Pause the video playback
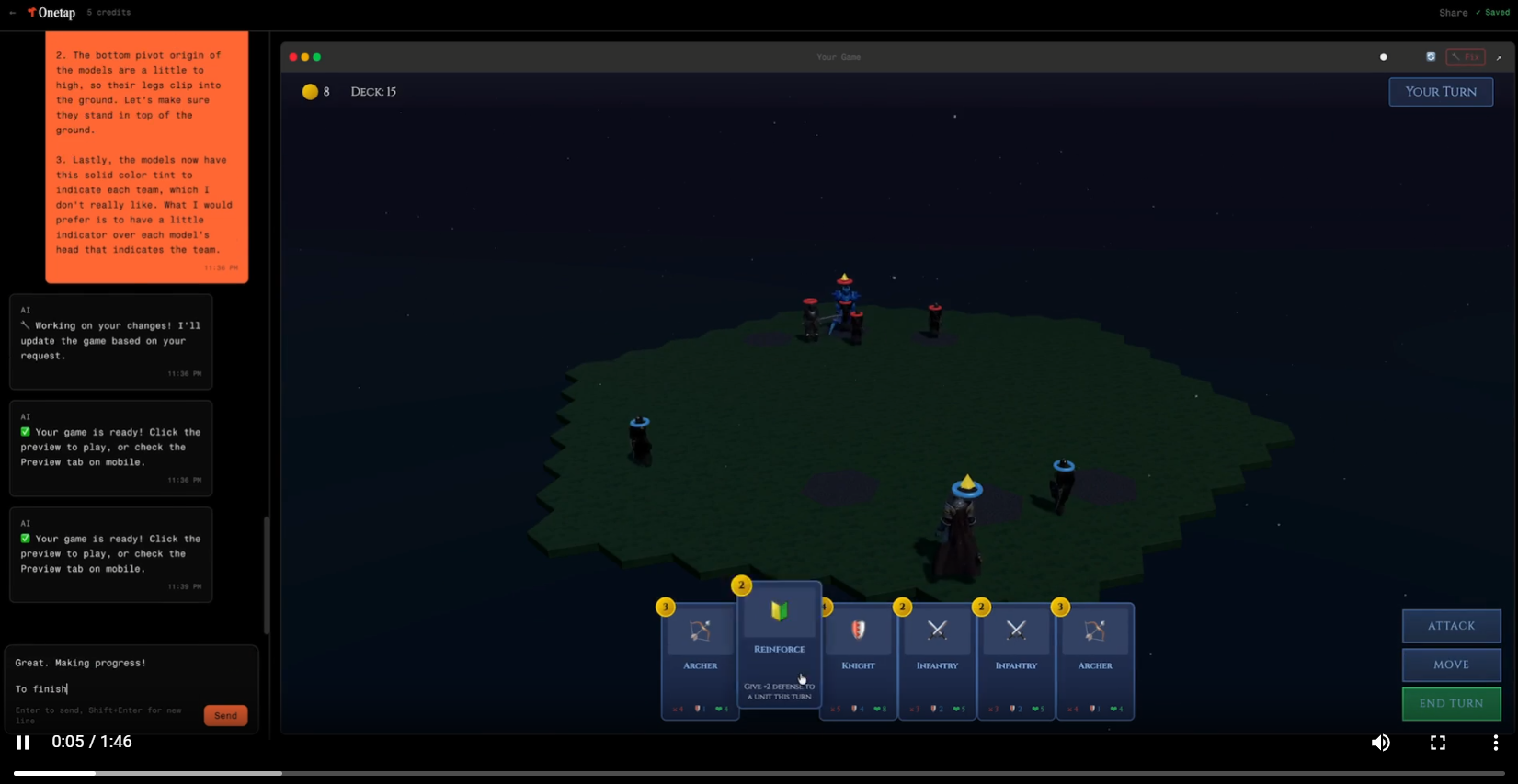 [x=23, y=742]
